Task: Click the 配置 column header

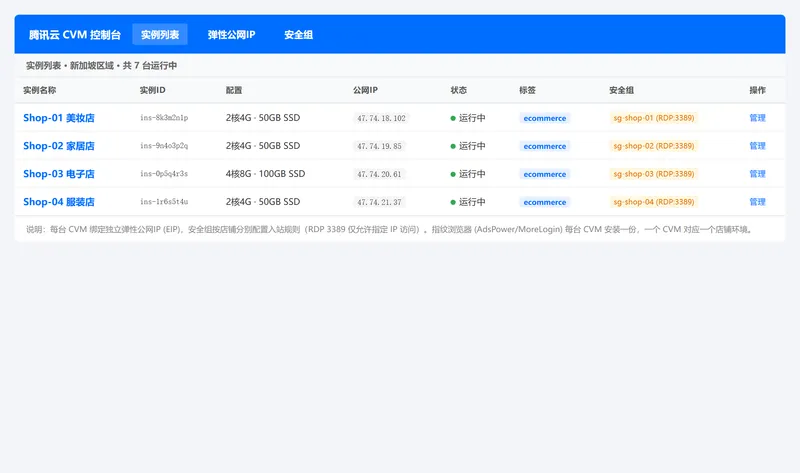Action: [x=234, y=90]
